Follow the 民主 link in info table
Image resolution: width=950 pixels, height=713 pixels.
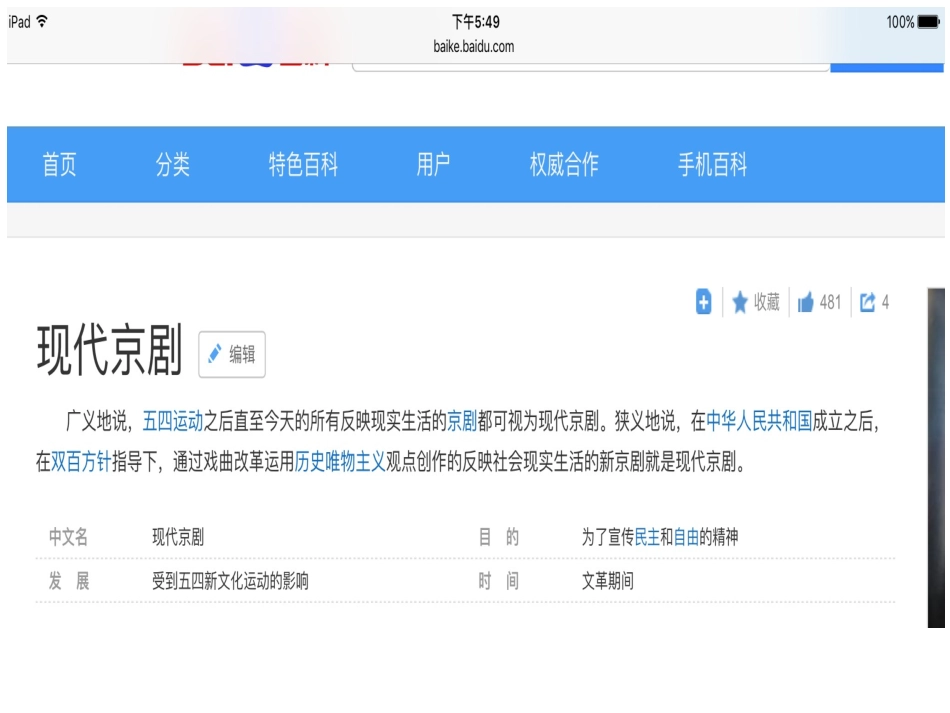coord(646,537)
